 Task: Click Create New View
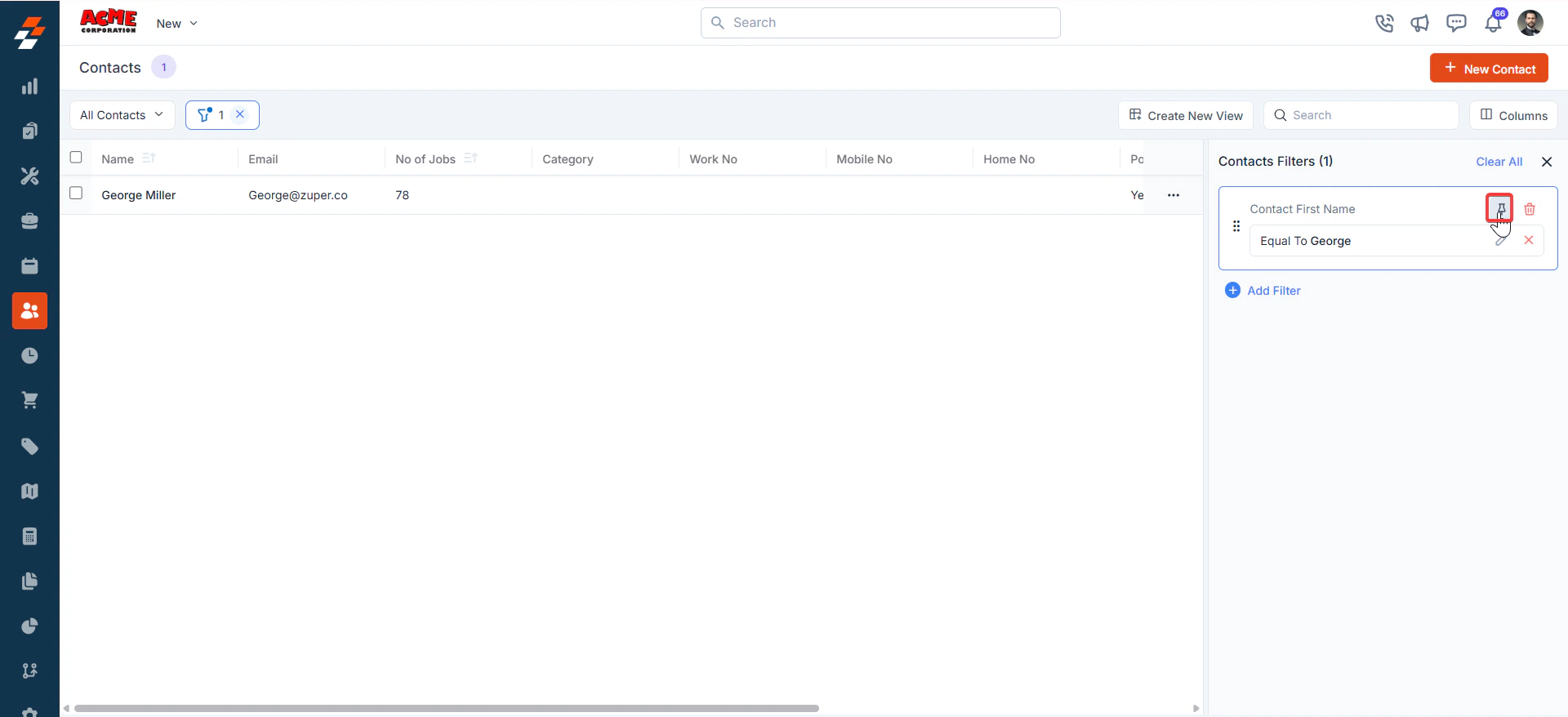pyautogui.click(x=1186, y=115)
